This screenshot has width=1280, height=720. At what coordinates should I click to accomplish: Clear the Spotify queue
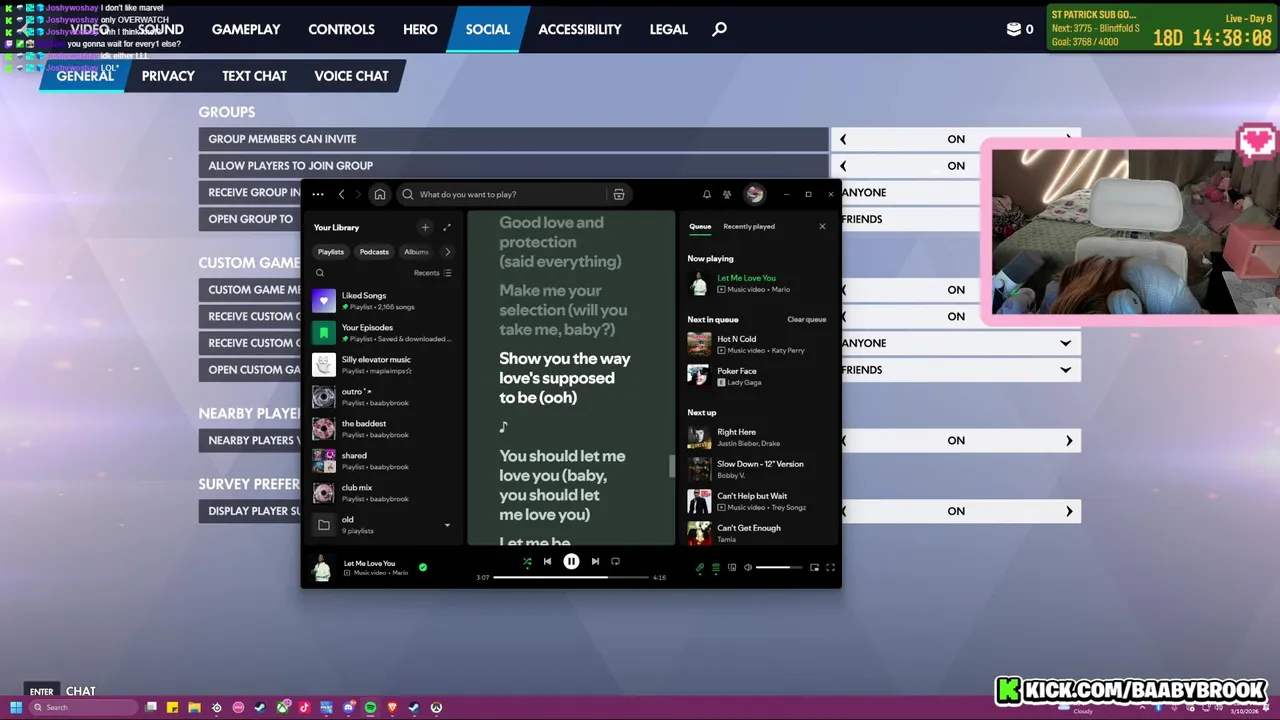point(807,319)
